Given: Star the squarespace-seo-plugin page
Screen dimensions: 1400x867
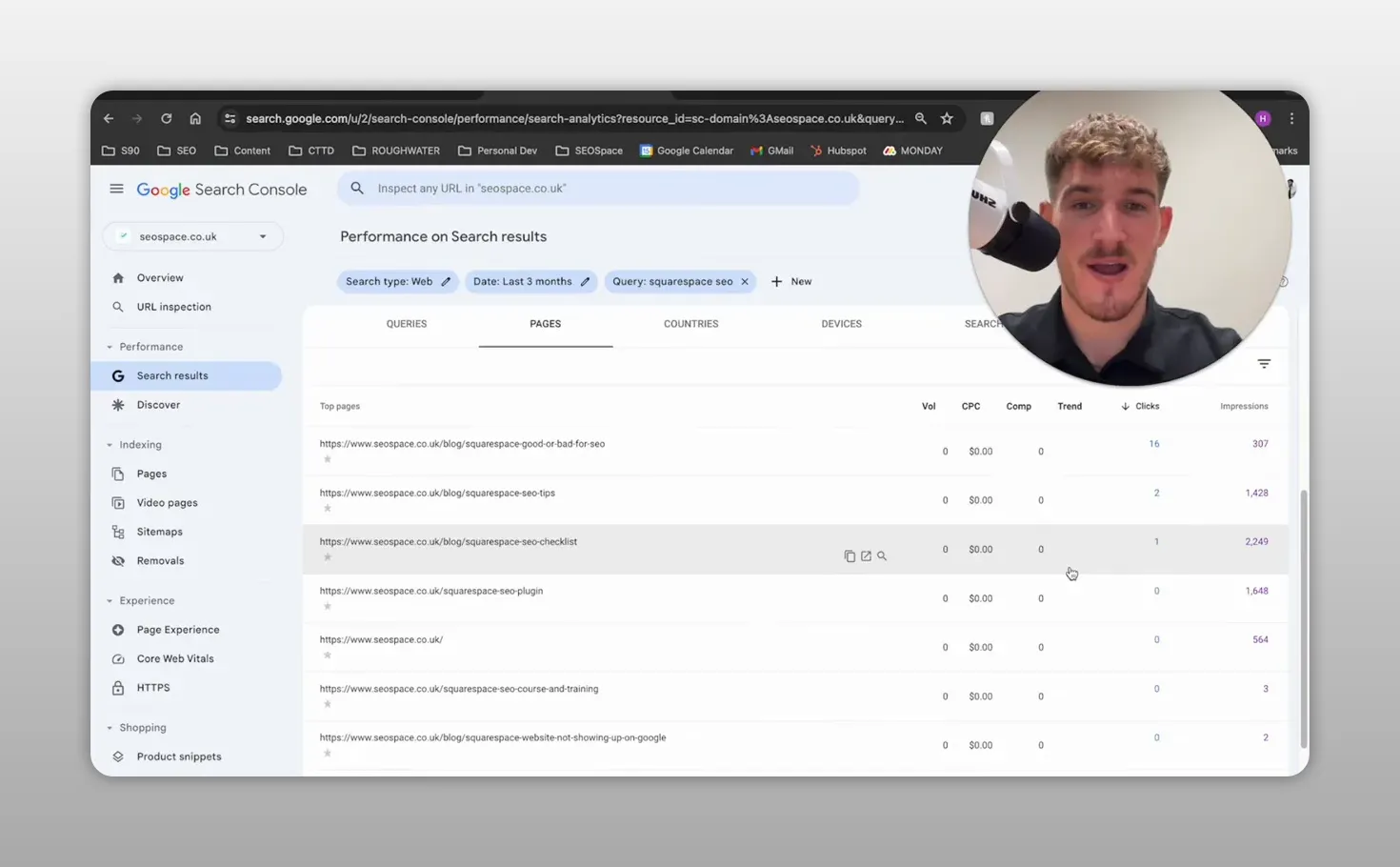Looking at the screenshot, I should [x=328, y=606].
